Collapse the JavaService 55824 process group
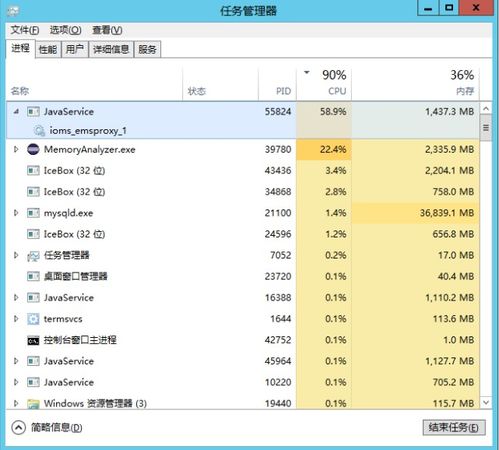Viewport: 499px width, 450px height. click(x=16, y=112)
